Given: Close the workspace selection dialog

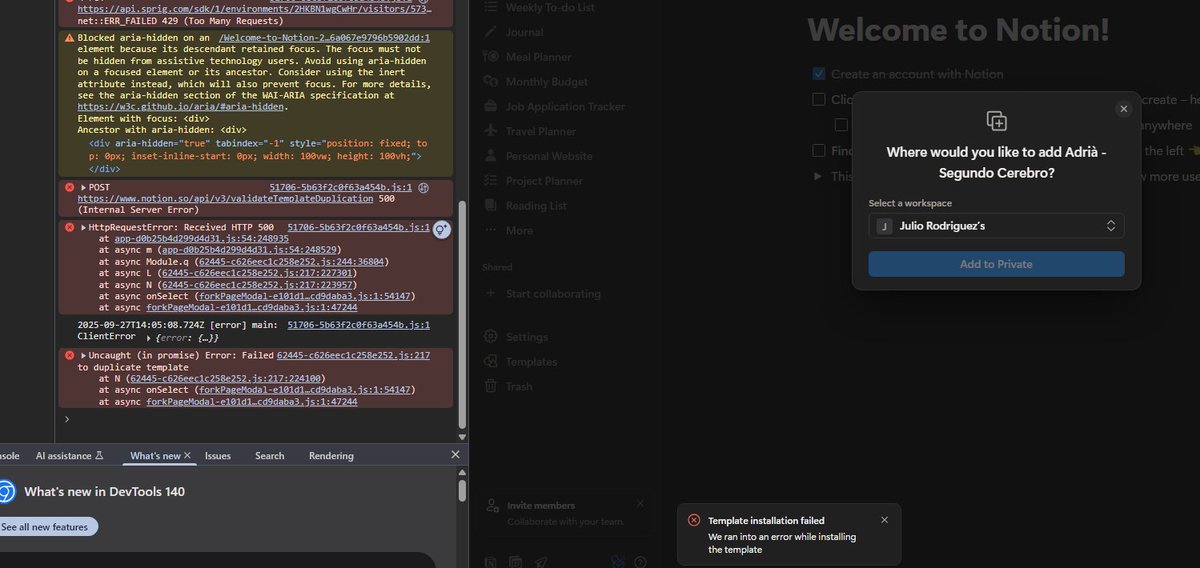Looking at the screenshot, I should pyautogui.click(x=1123, y=109).
